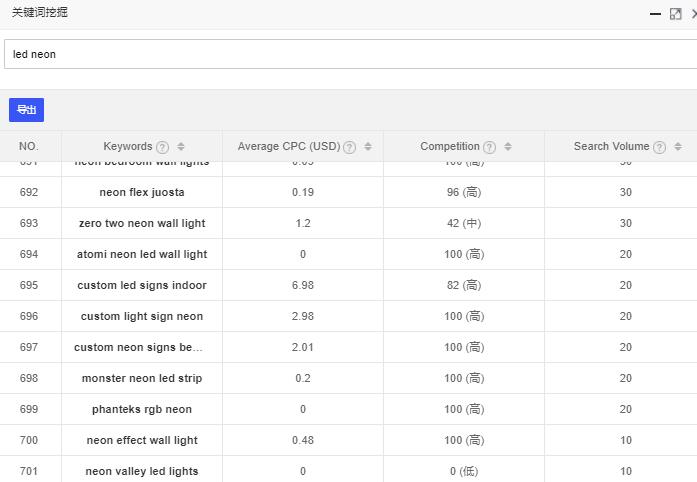The width and height of the screenshot is (697, 482).
Task: Click the 'monster neon led strip' row
Action: click(x=142, y=378)
